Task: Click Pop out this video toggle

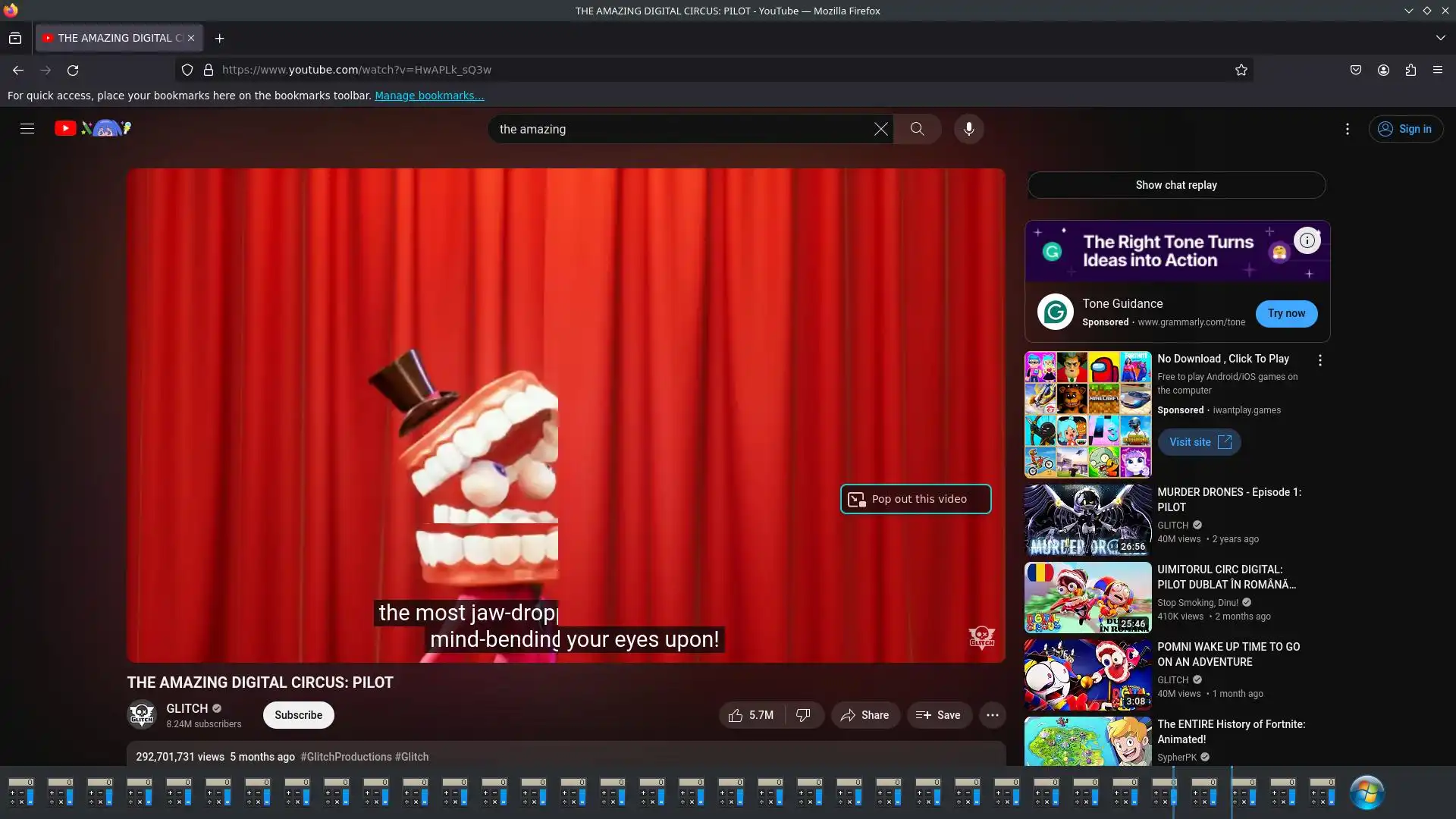Action: pyautogui.click(x=915, y=499)
